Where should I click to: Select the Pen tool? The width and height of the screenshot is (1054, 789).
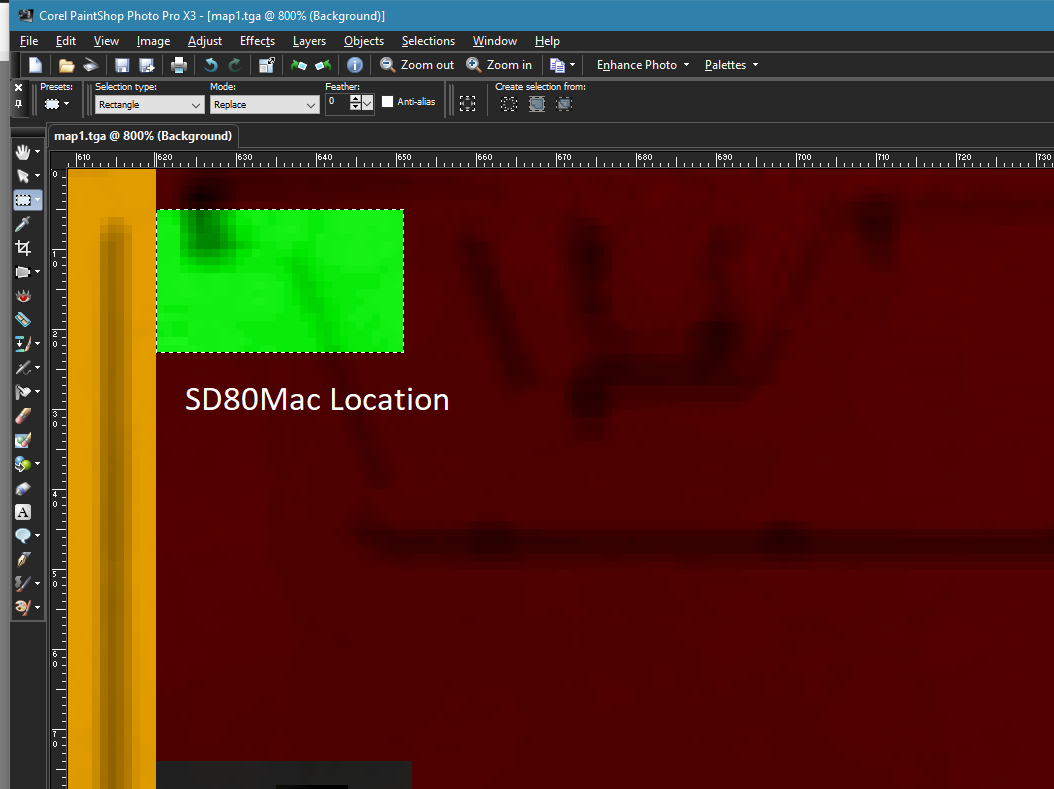(23, 560)
